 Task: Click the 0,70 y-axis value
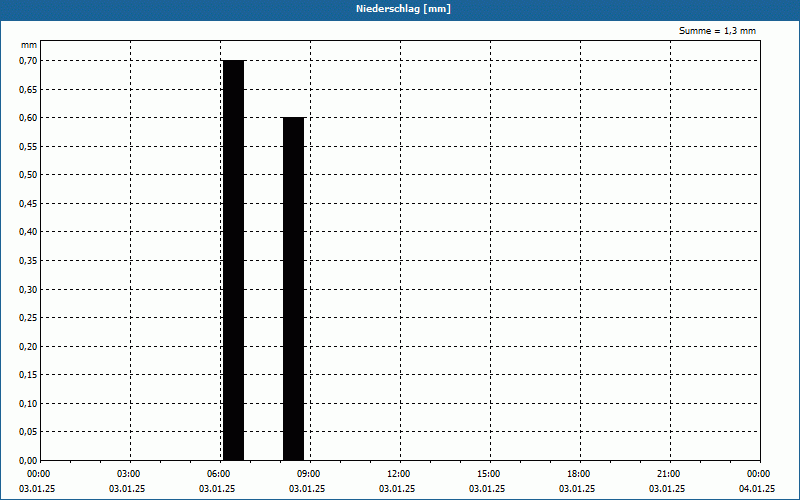pyautogui.click(x=28, y=61)
